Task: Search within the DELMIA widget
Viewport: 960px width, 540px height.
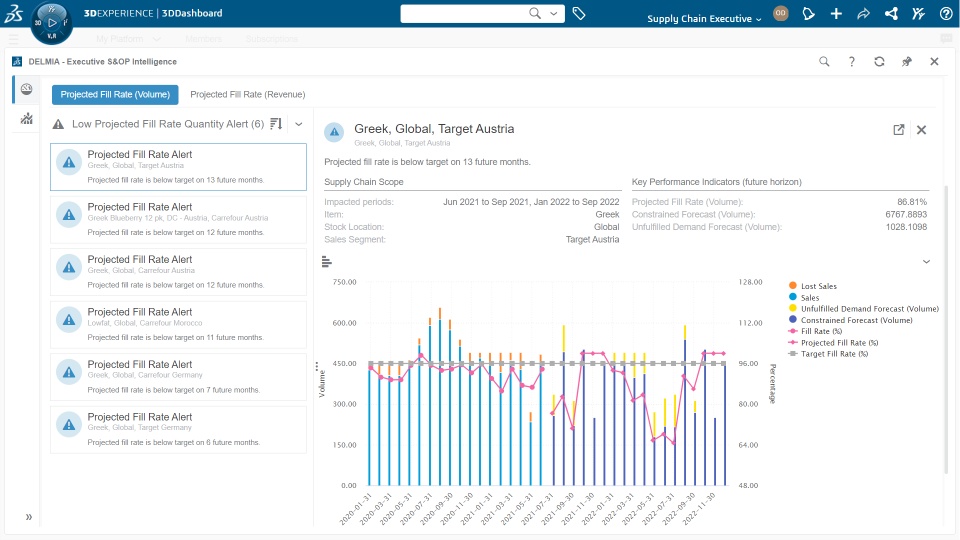Action: point(824,61)
